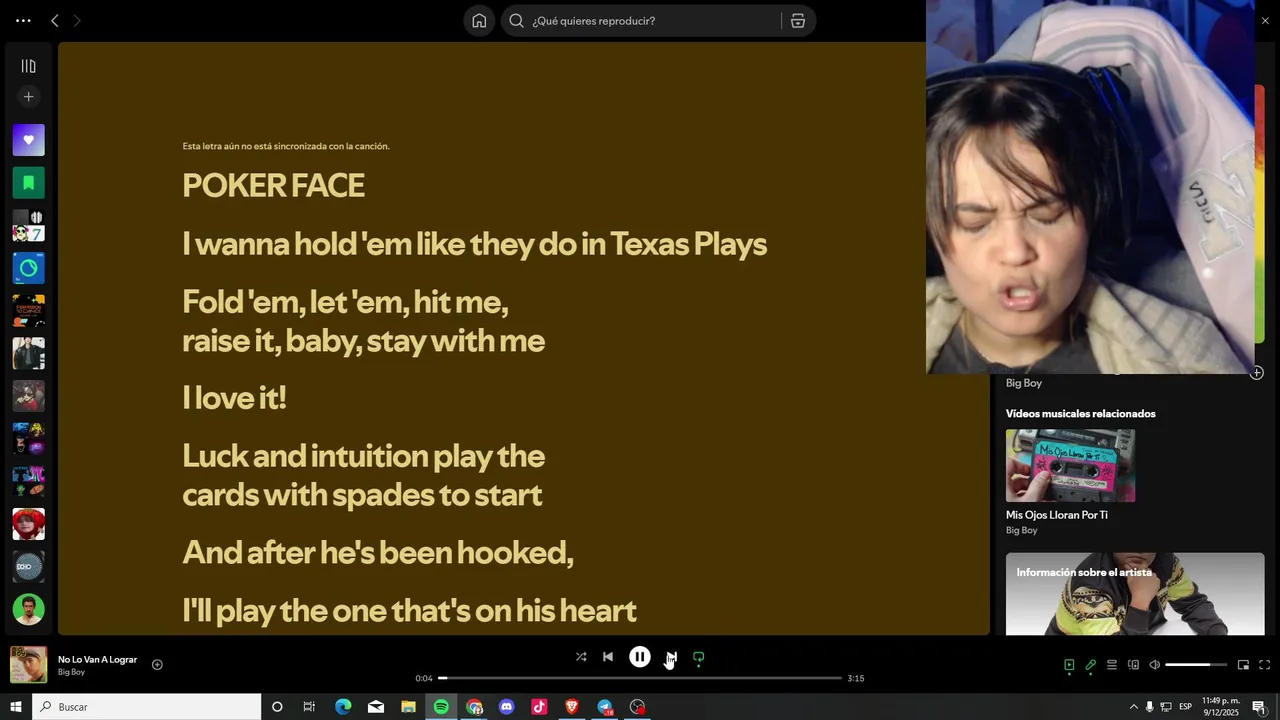Open the blue circle playlist in sidebar
This screenshot has height=720, width=1280.
click(x=28, y=268)
